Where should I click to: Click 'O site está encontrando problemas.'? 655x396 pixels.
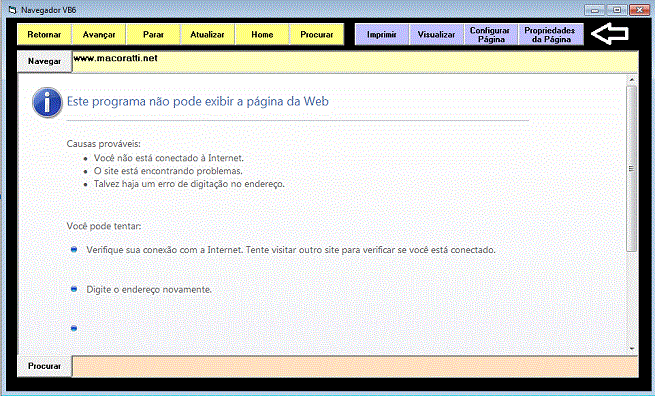click(x=168, y=171)
